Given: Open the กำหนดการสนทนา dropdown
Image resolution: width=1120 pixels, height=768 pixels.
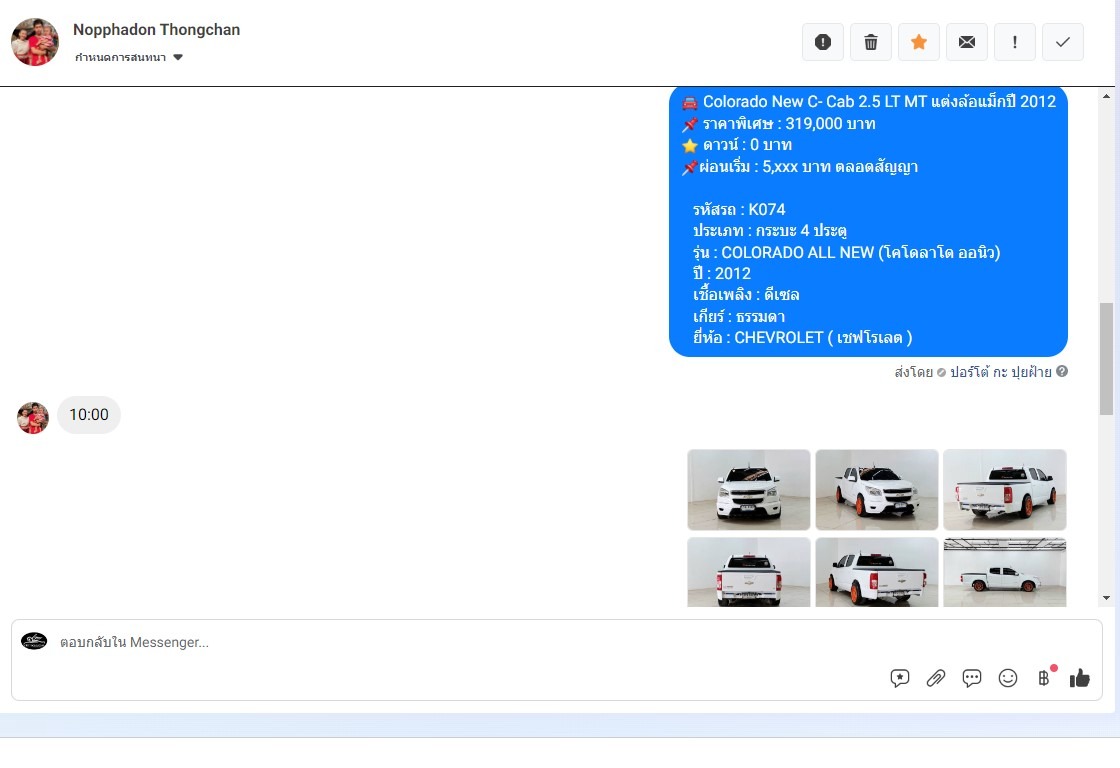Looking at the screenshot, I should (129, 57).
